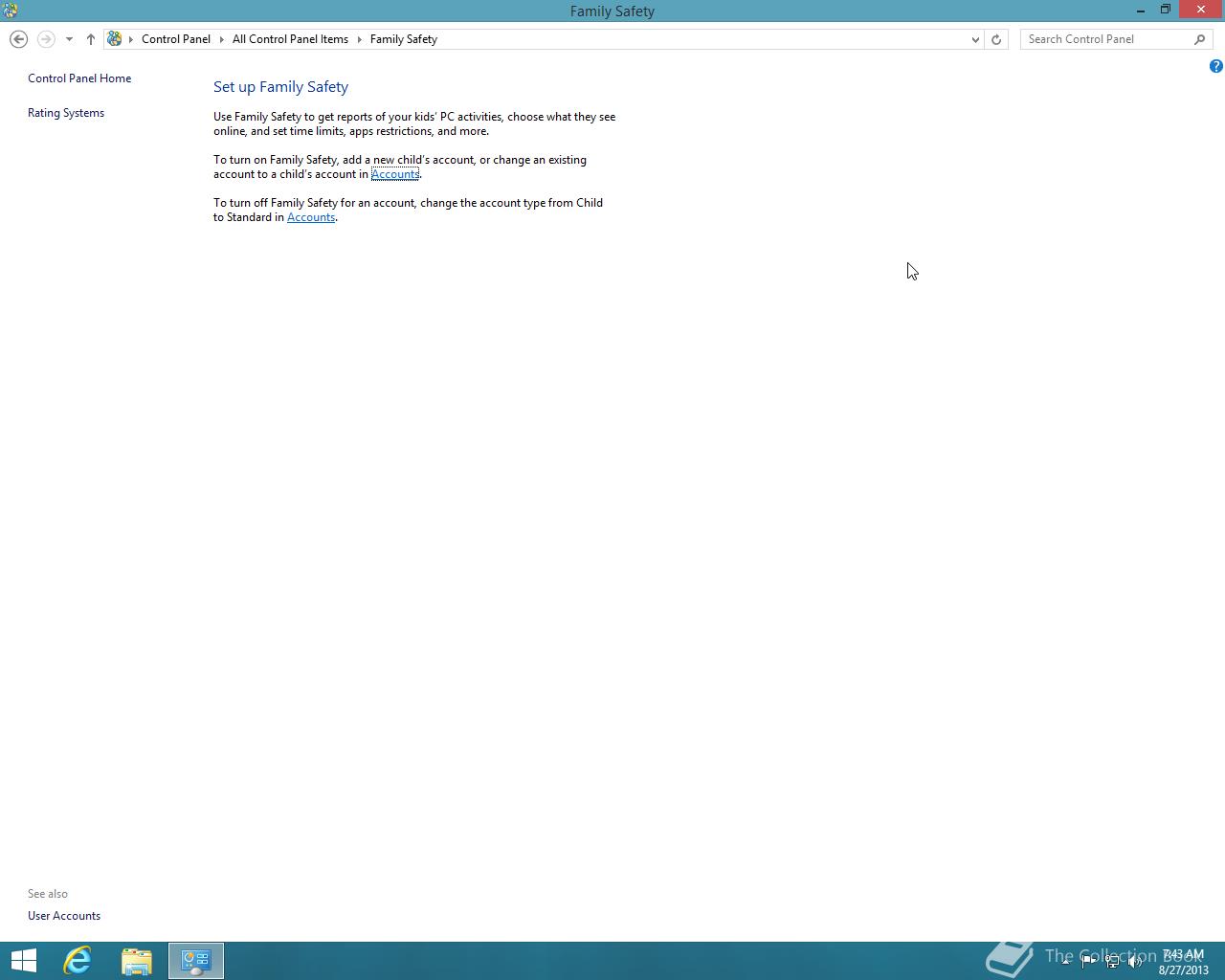Viewport: 1225px width, 980px height.
Task: Go back using the Back arrow button
Action: click(x=18, y=39)
